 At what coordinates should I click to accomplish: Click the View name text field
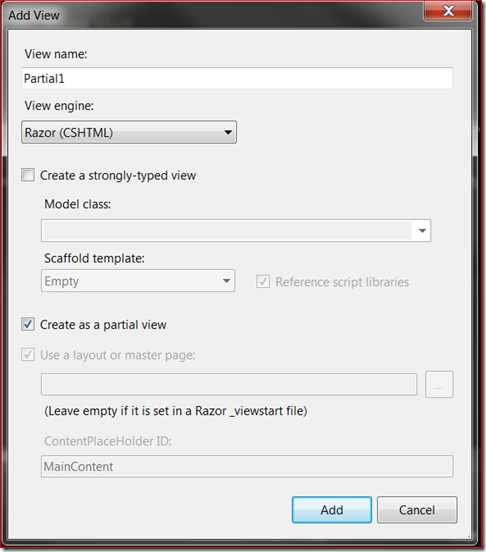237,78
